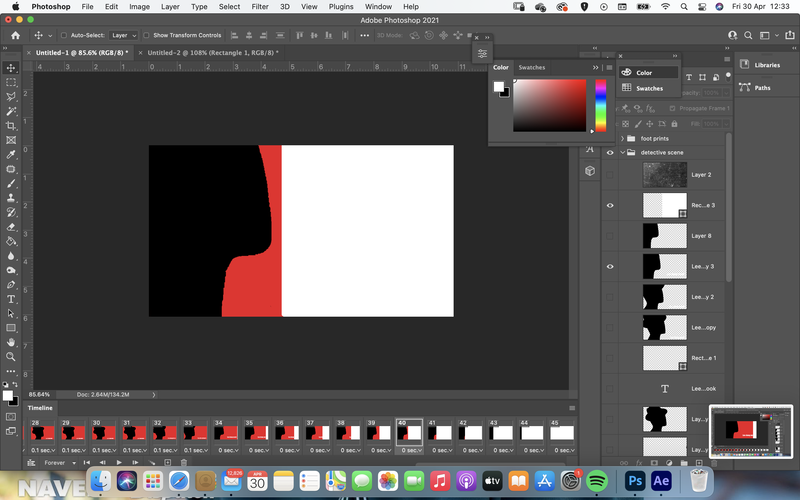Pick a hue on the rainbow slider
This screenshot has width=800, height=500.
[x=601, y=106]
